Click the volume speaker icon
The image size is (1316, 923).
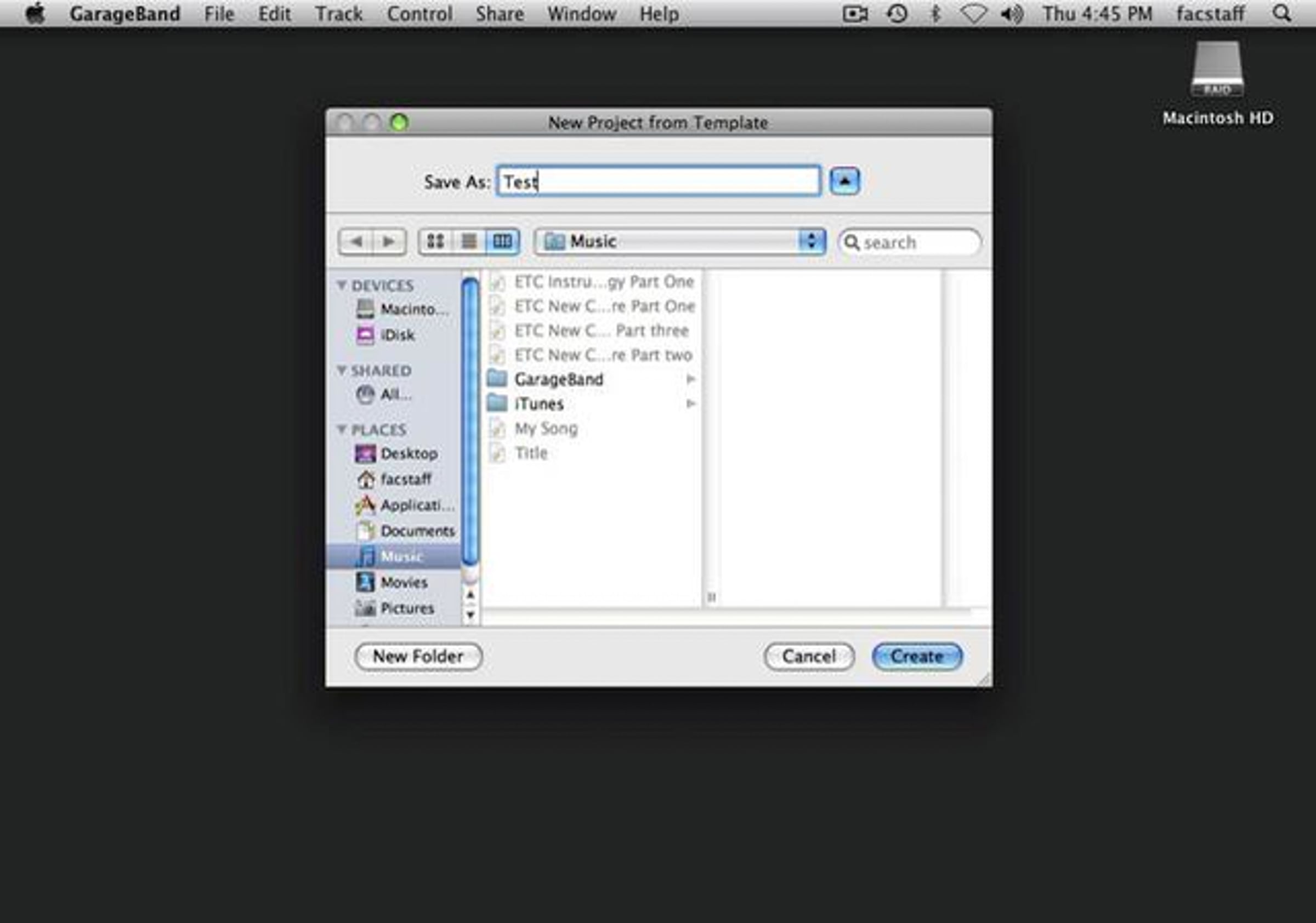(1012, 13)
